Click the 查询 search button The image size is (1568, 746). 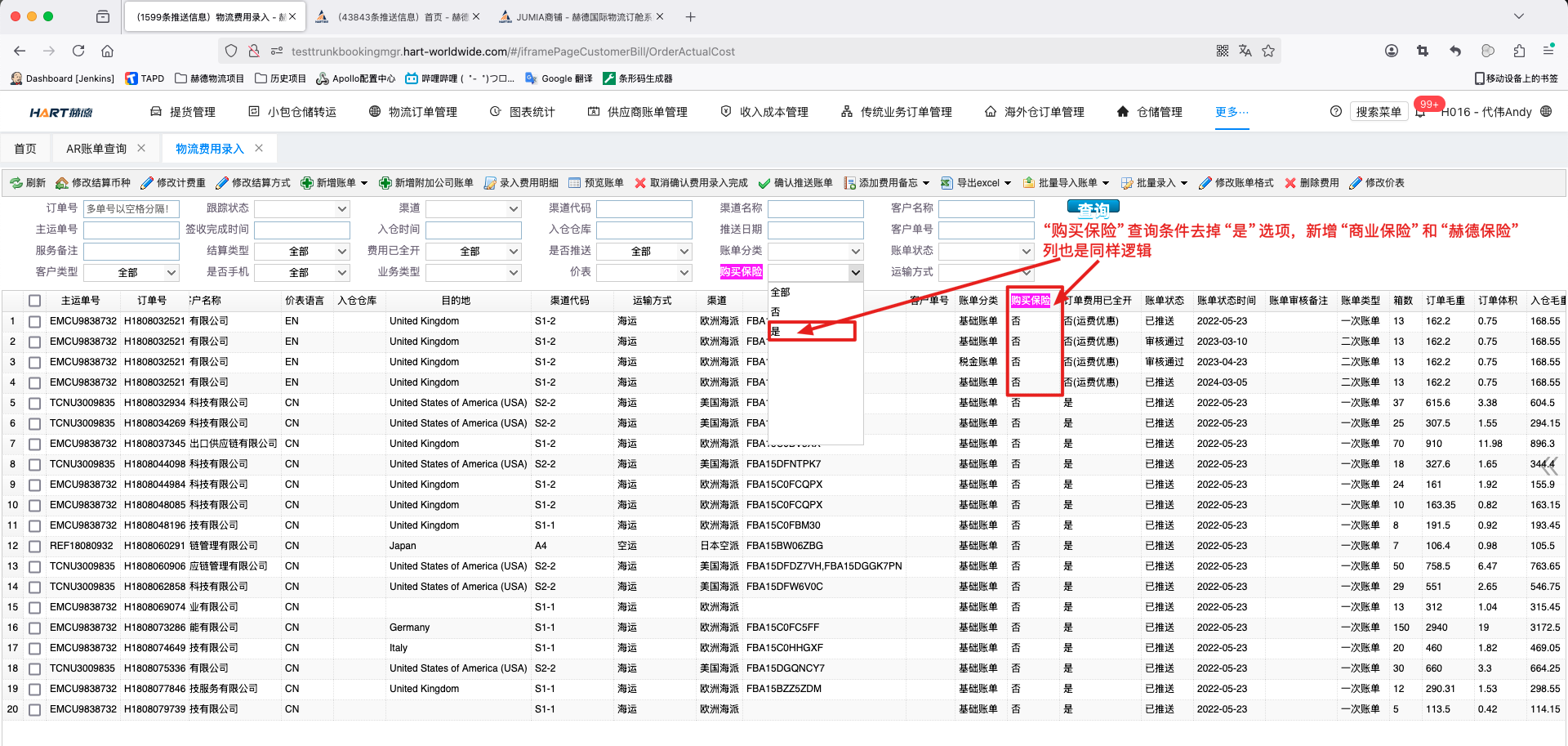1093,208
